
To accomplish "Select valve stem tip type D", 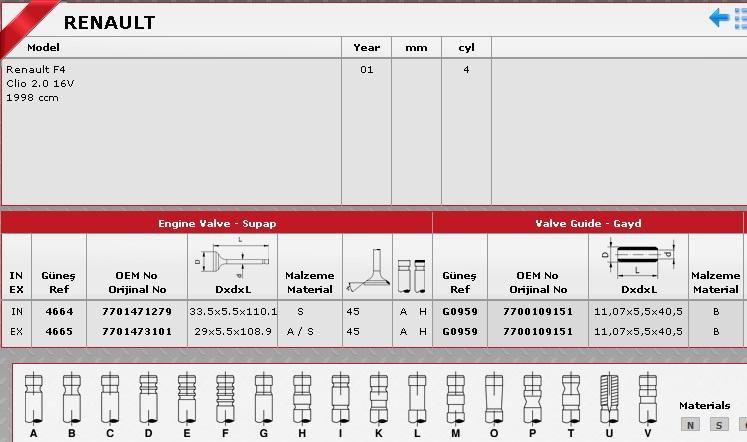I will [148, 405].
